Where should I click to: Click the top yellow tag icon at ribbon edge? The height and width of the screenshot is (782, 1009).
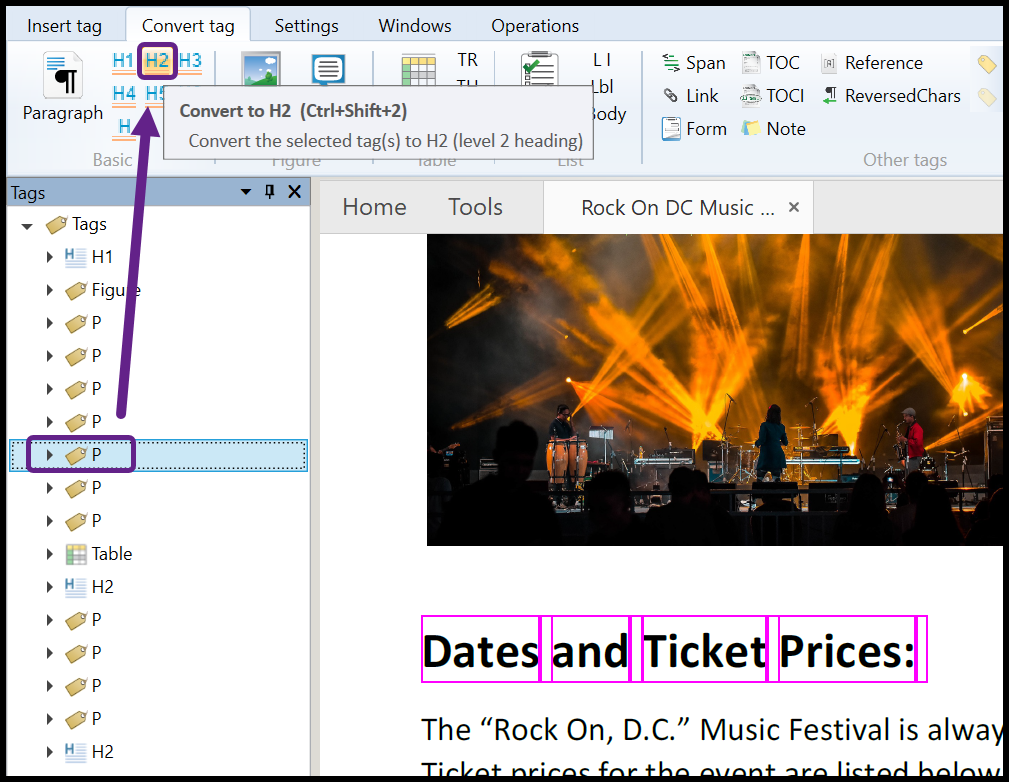point(986,64)
